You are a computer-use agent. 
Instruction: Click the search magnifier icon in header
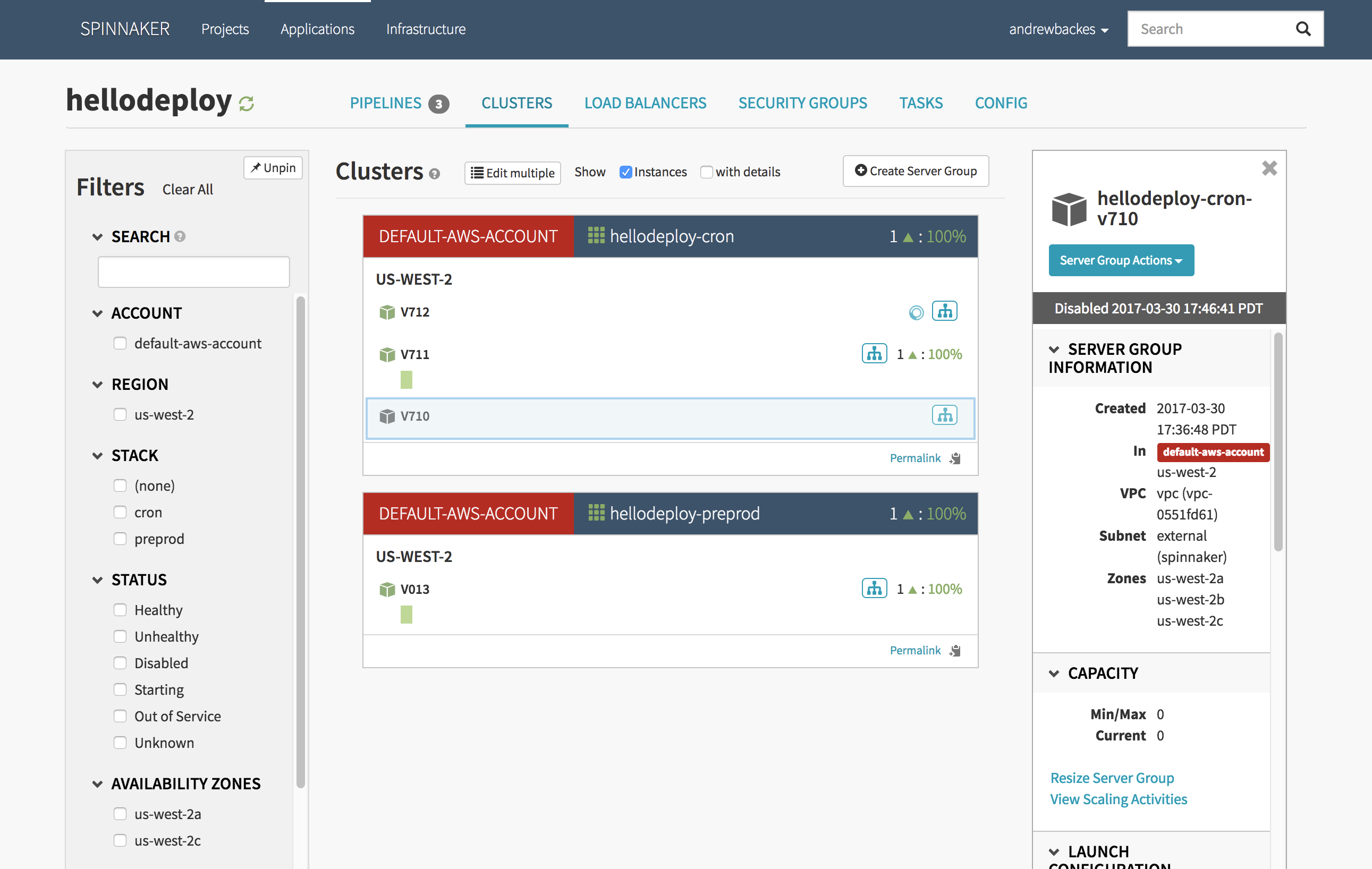(x=1303, y=29)
